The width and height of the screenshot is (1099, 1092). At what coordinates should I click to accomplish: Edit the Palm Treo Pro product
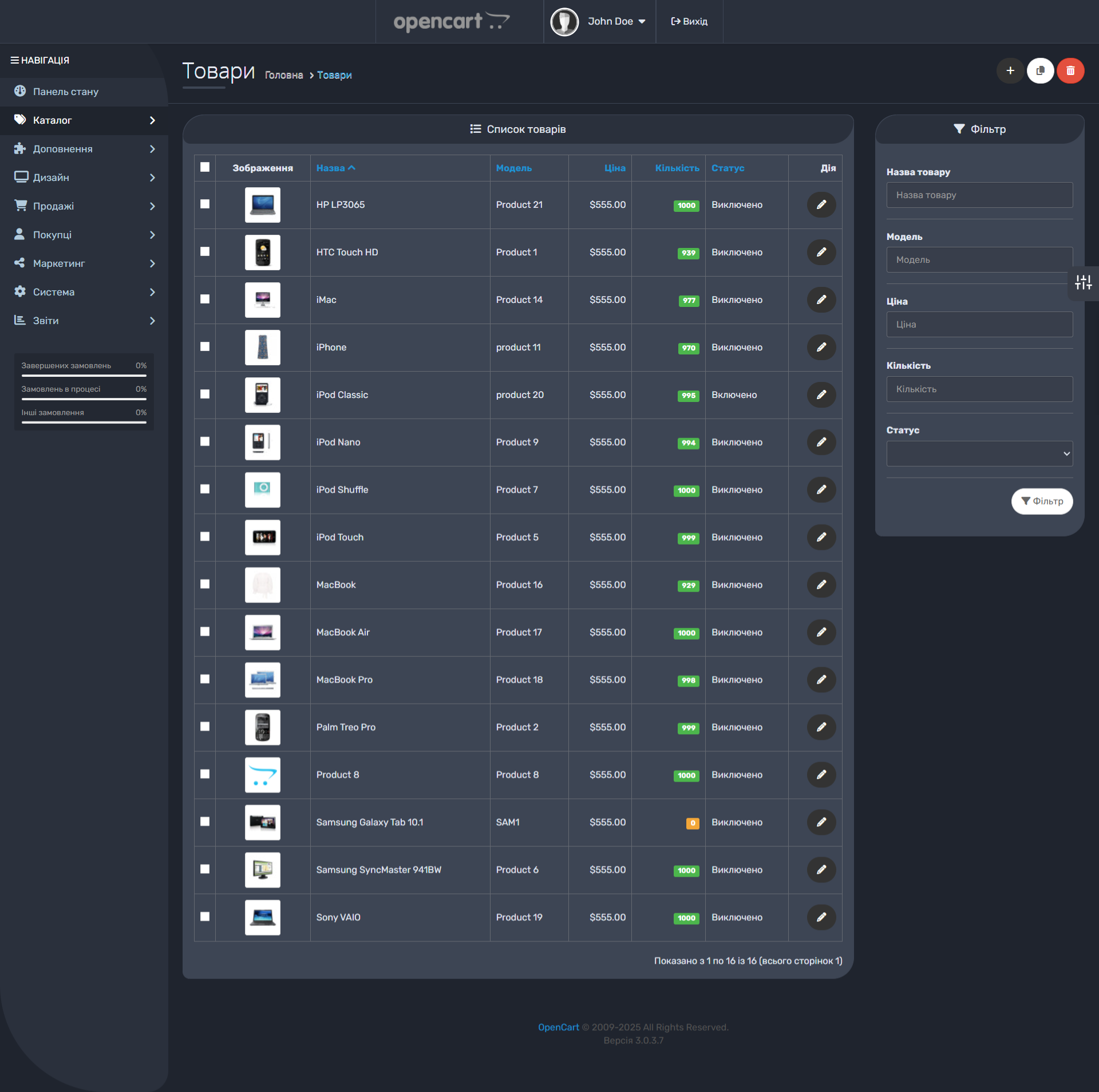821,727
